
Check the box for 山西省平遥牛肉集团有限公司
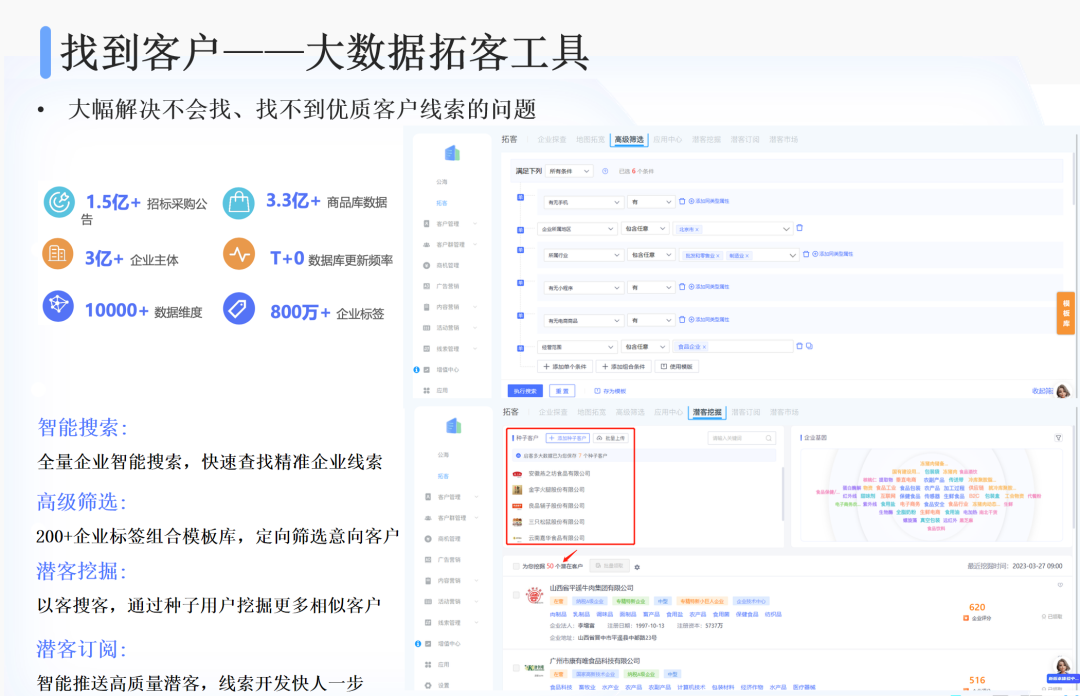tap(516, 595)
